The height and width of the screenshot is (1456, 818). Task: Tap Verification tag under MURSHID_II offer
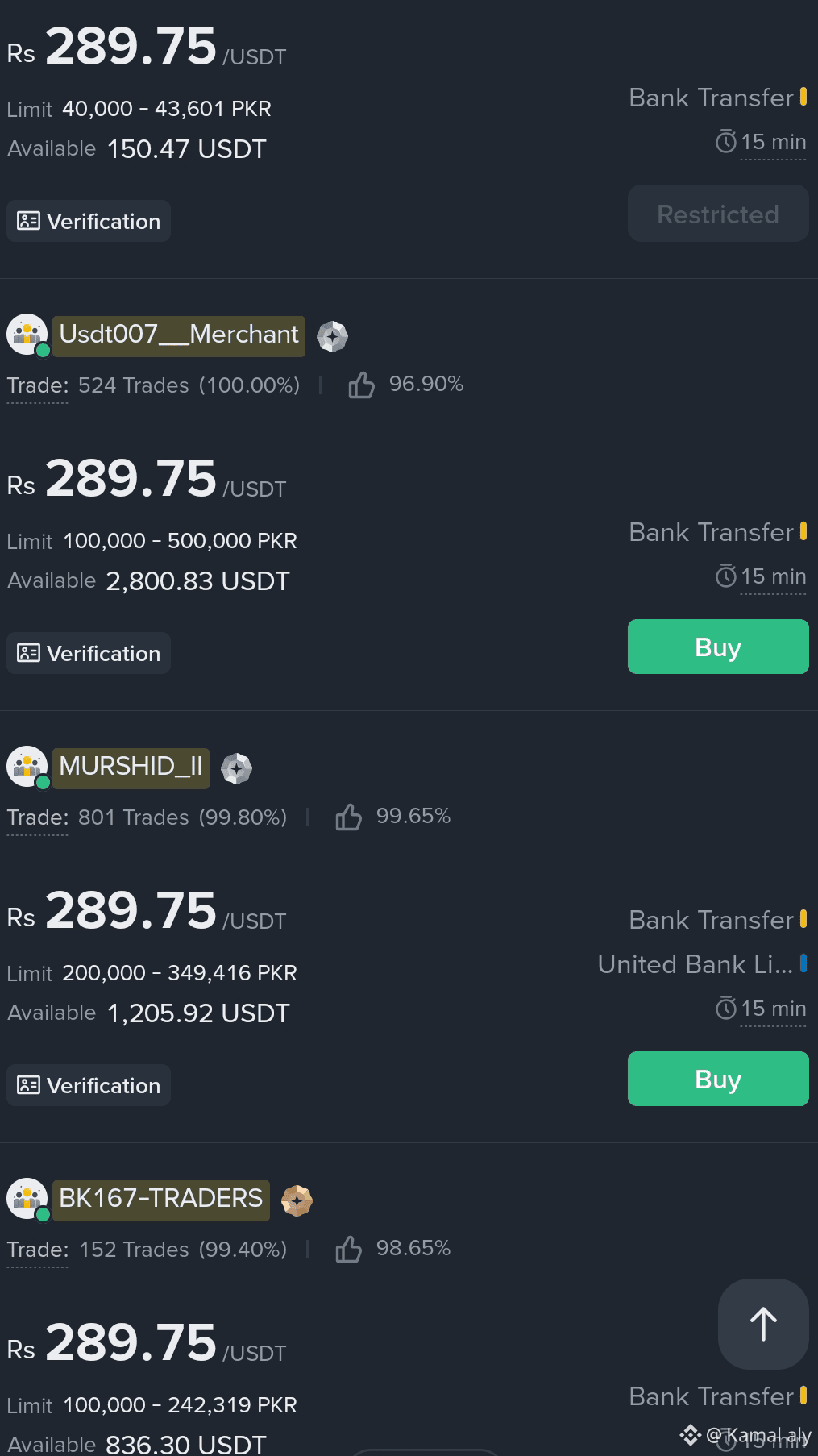(89, 1085)
